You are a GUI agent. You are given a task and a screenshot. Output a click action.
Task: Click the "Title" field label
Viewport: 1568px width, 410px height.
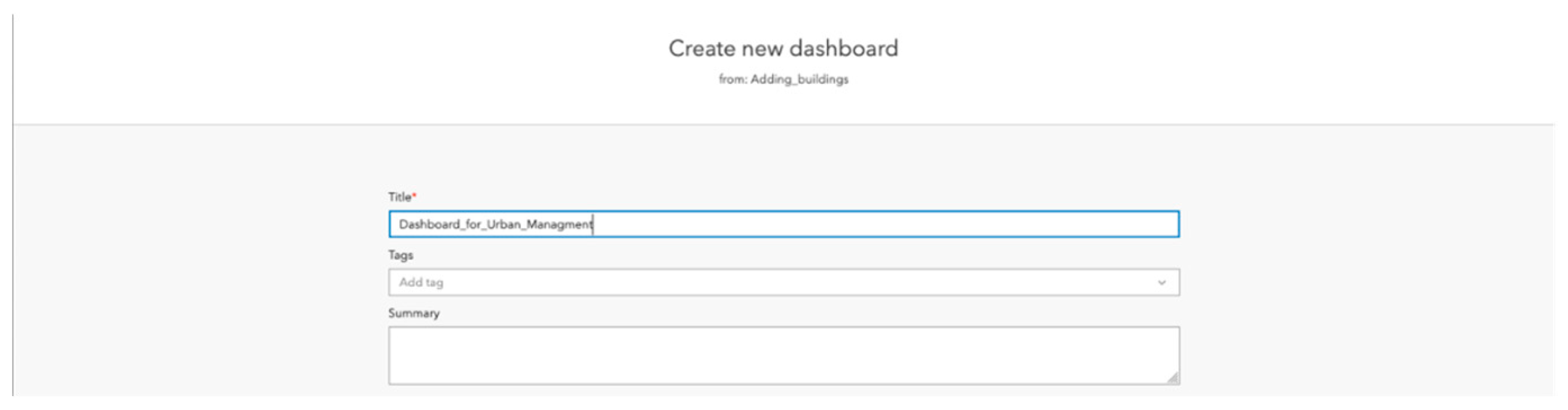tap(399, 197)
